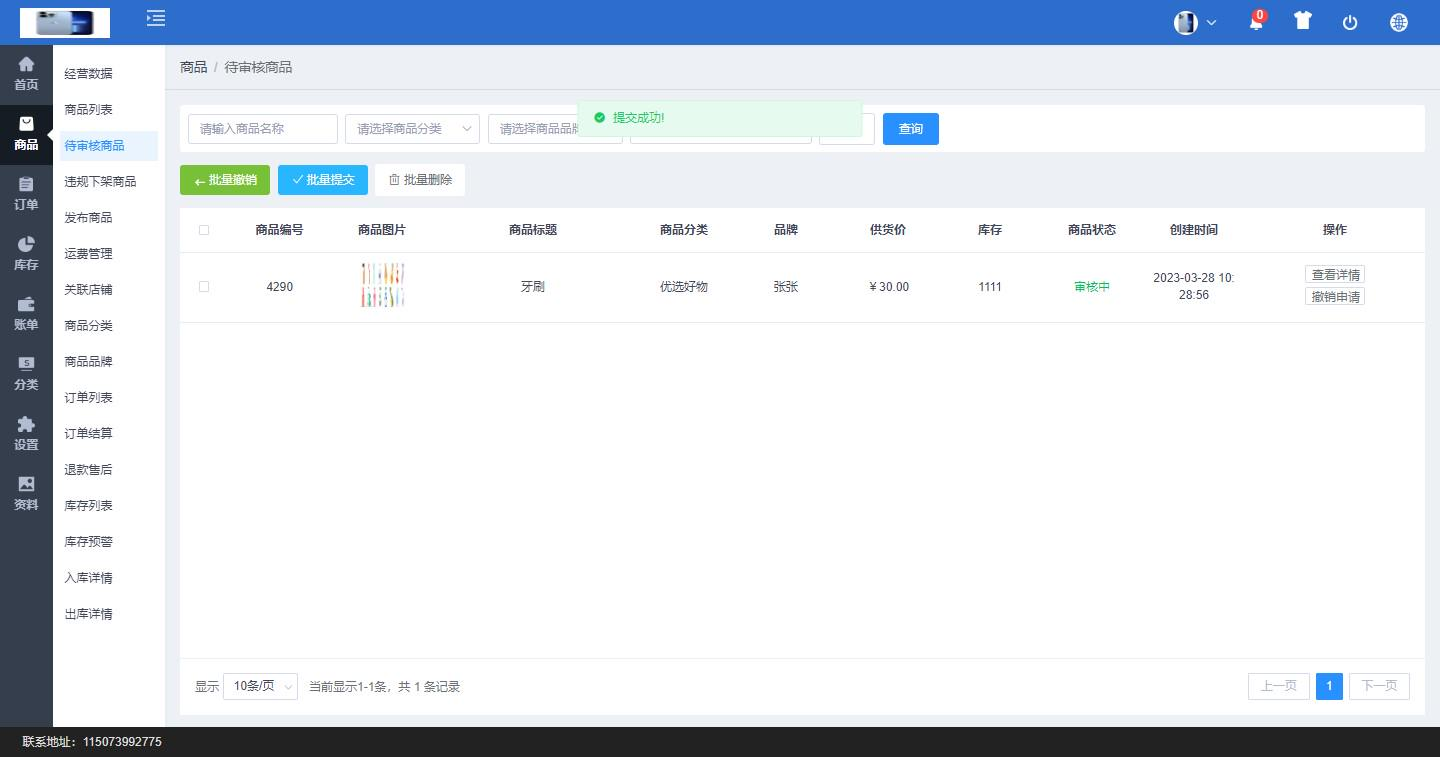Open the notification bell

(x=1256, y=21)
